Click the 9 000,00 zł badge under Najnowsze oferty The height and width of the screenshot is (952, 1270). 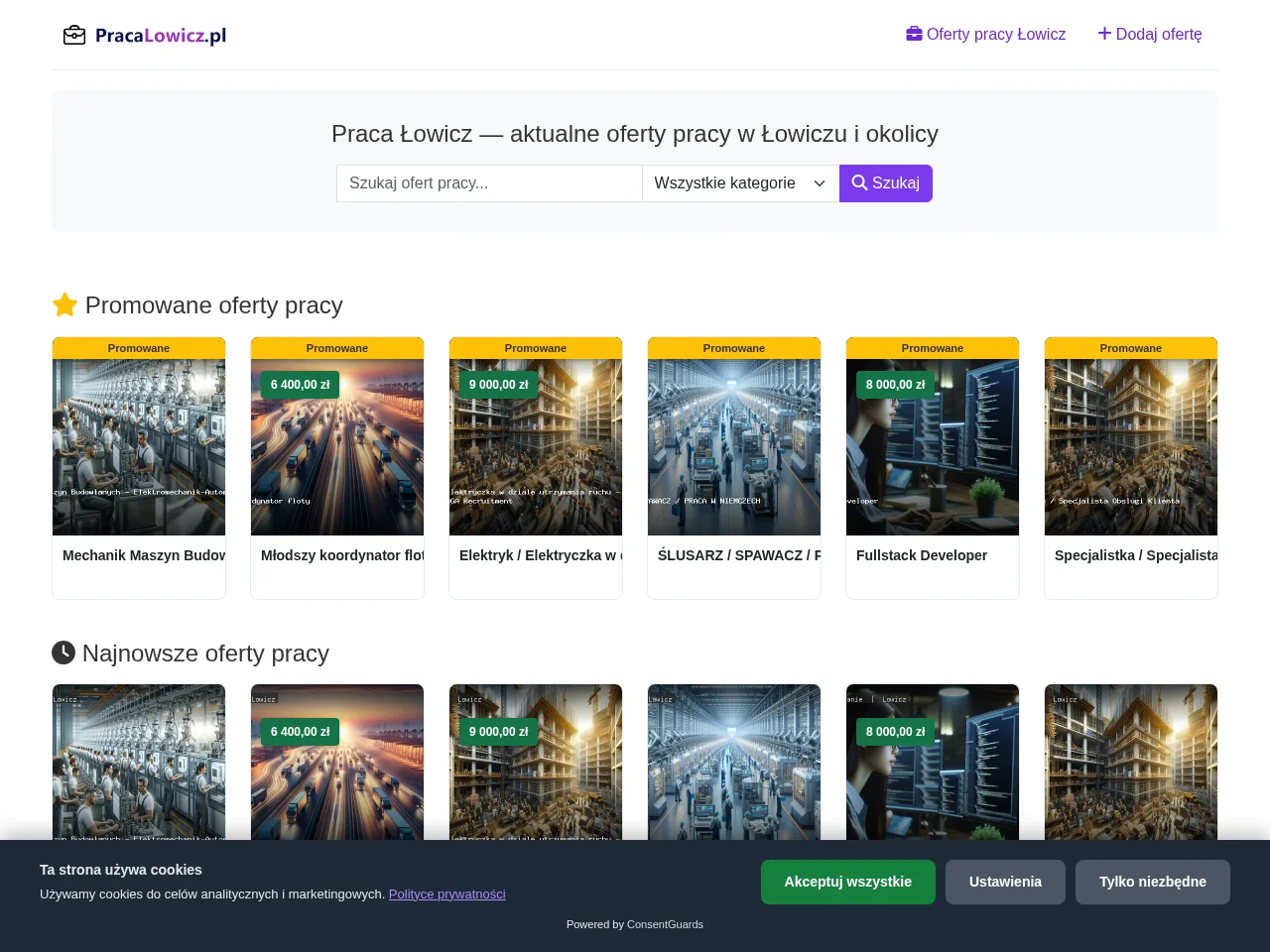[x=499, y=732]
